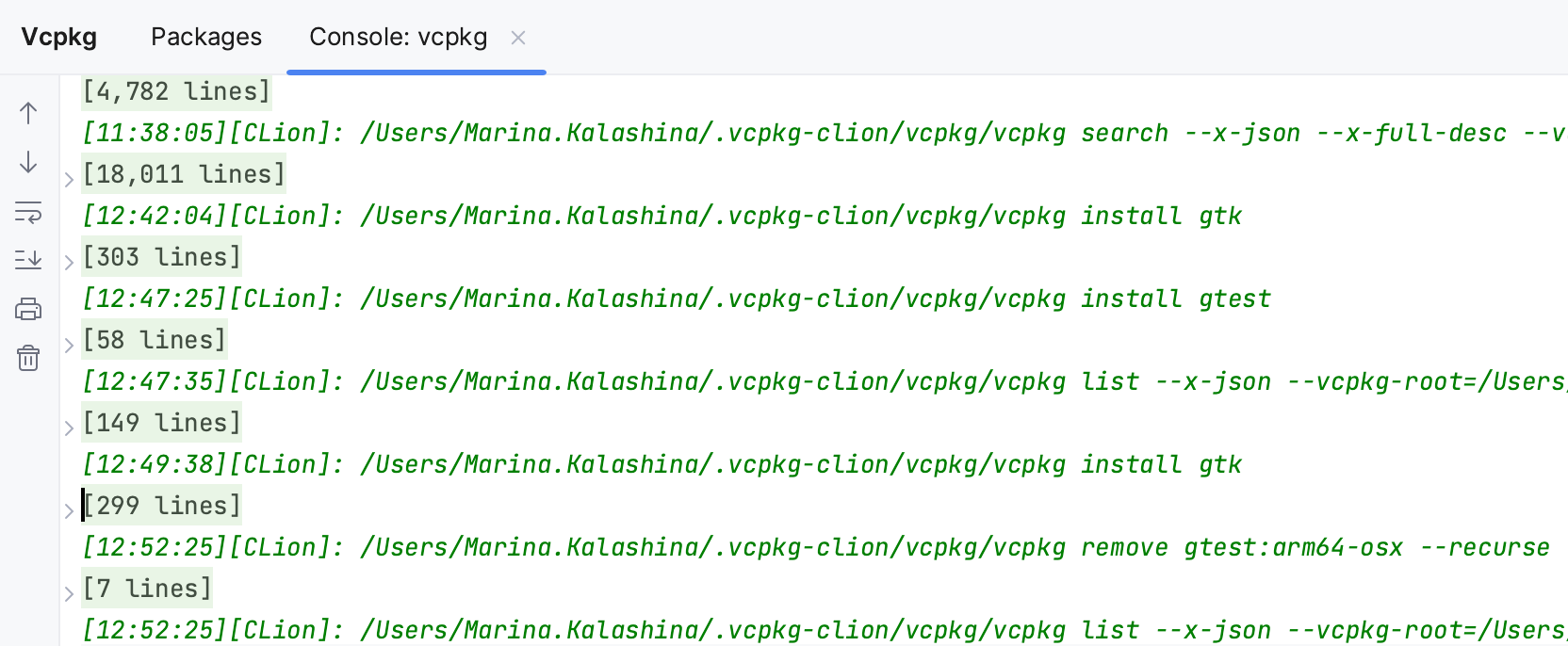Click the [58 lines] placeholder text

point(155,340)
